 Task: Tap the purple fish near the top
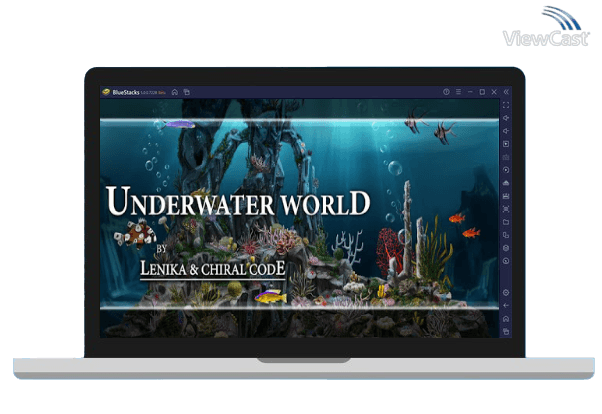pyautogui.click(x=180, y=124)
